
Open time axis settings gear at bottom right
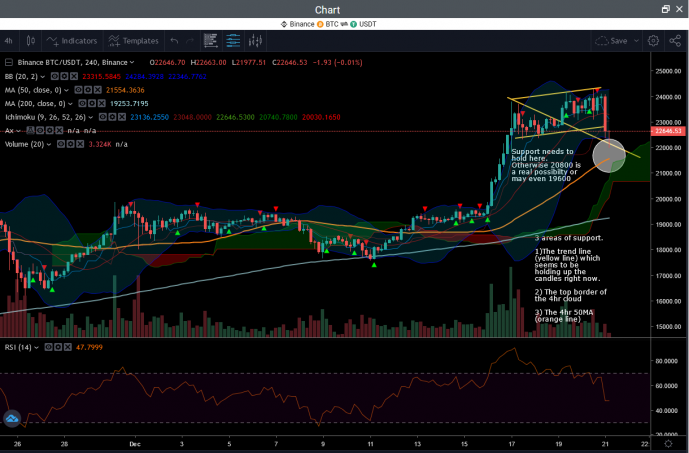[x=668, y=444]
